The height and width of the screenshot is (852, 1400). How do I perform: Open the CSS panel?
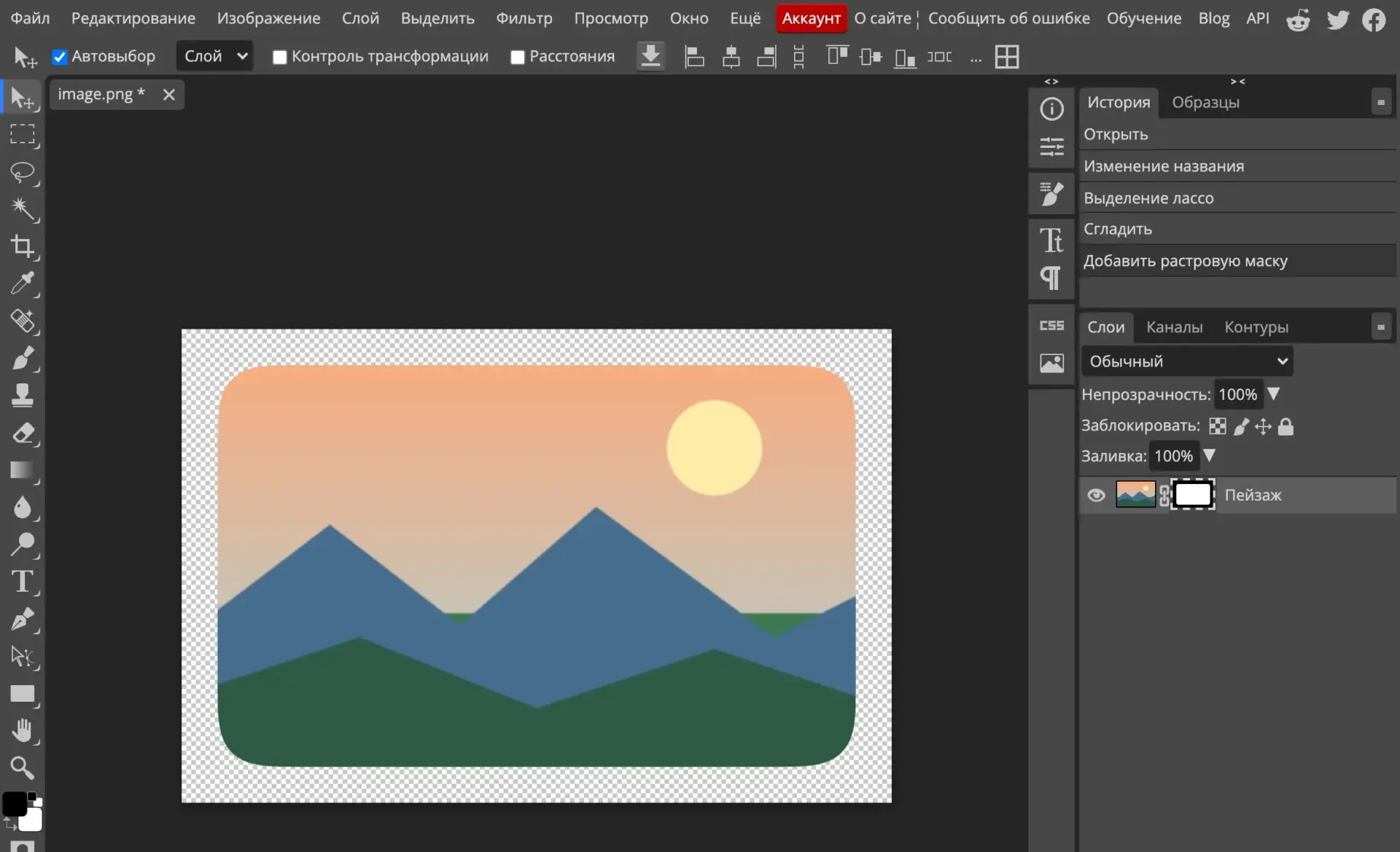point(1051,326)
